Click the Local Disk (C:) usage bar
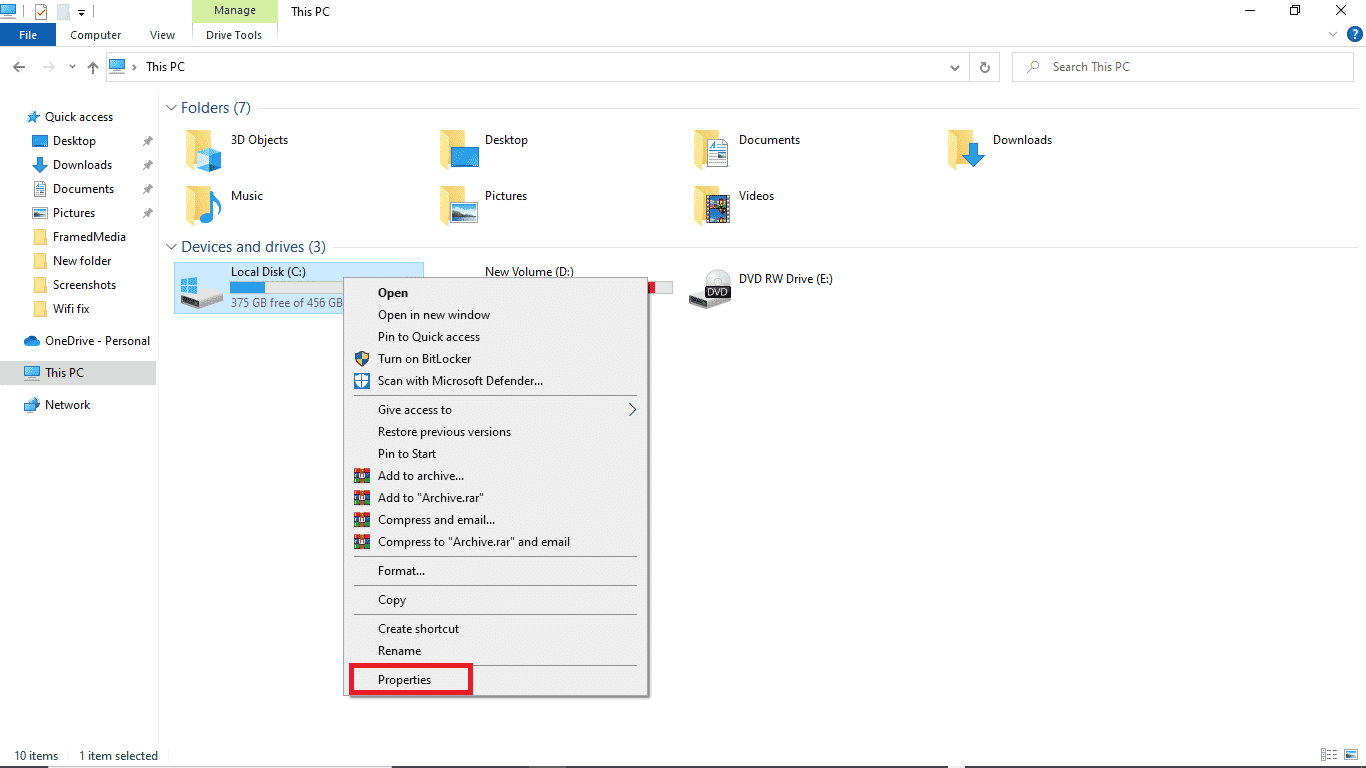This screenshot has height=768, width=1366. tap(286, 288)
